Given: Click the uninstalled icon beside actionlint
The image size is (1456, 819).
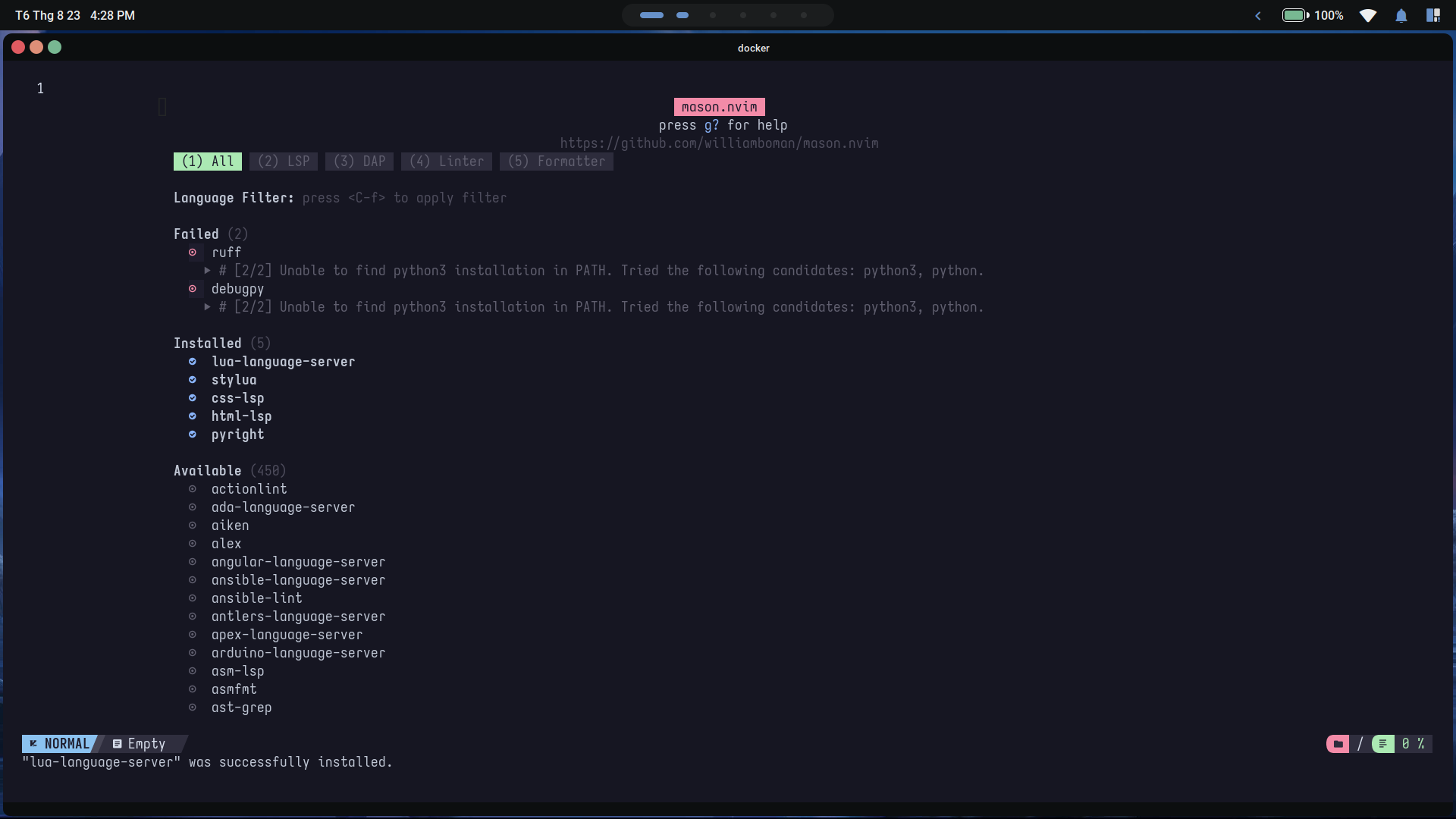Looking at the screenshot, I should tap(193, 489).
